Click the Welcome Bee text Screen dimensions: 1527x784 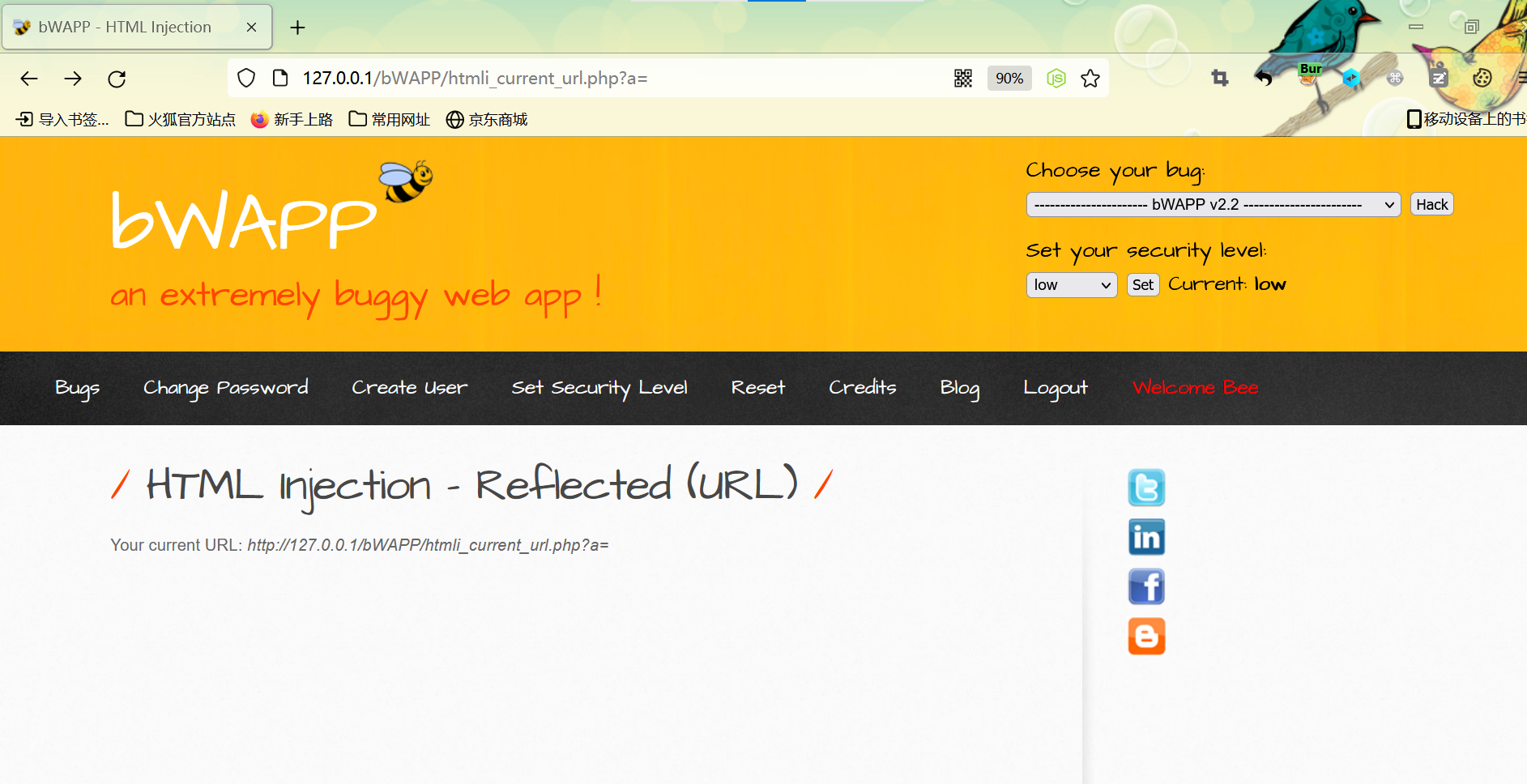(1195, 388)
